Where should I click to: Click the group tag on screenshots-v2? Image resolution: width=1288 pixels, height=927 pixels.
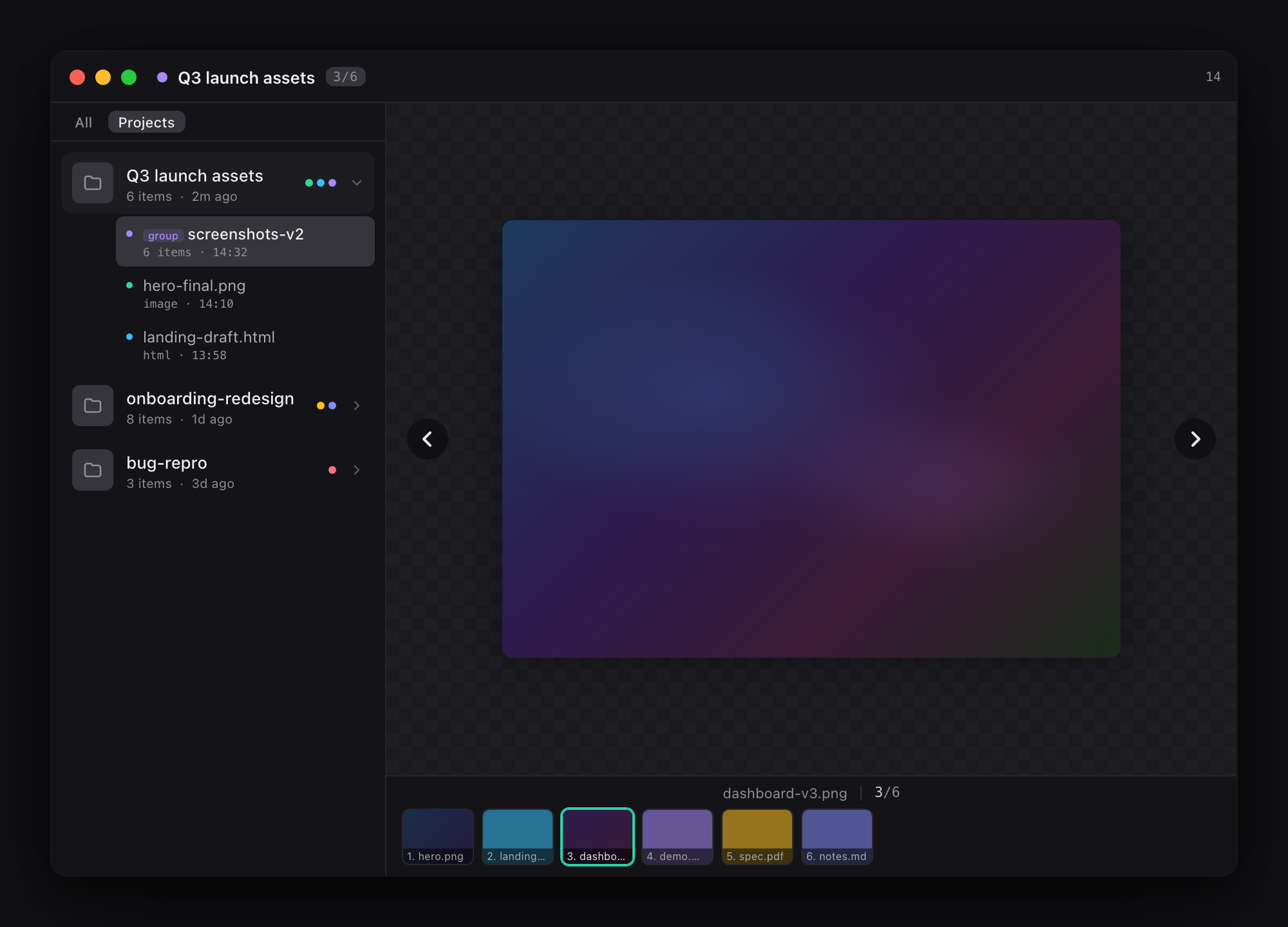click(x=163, y=236)
